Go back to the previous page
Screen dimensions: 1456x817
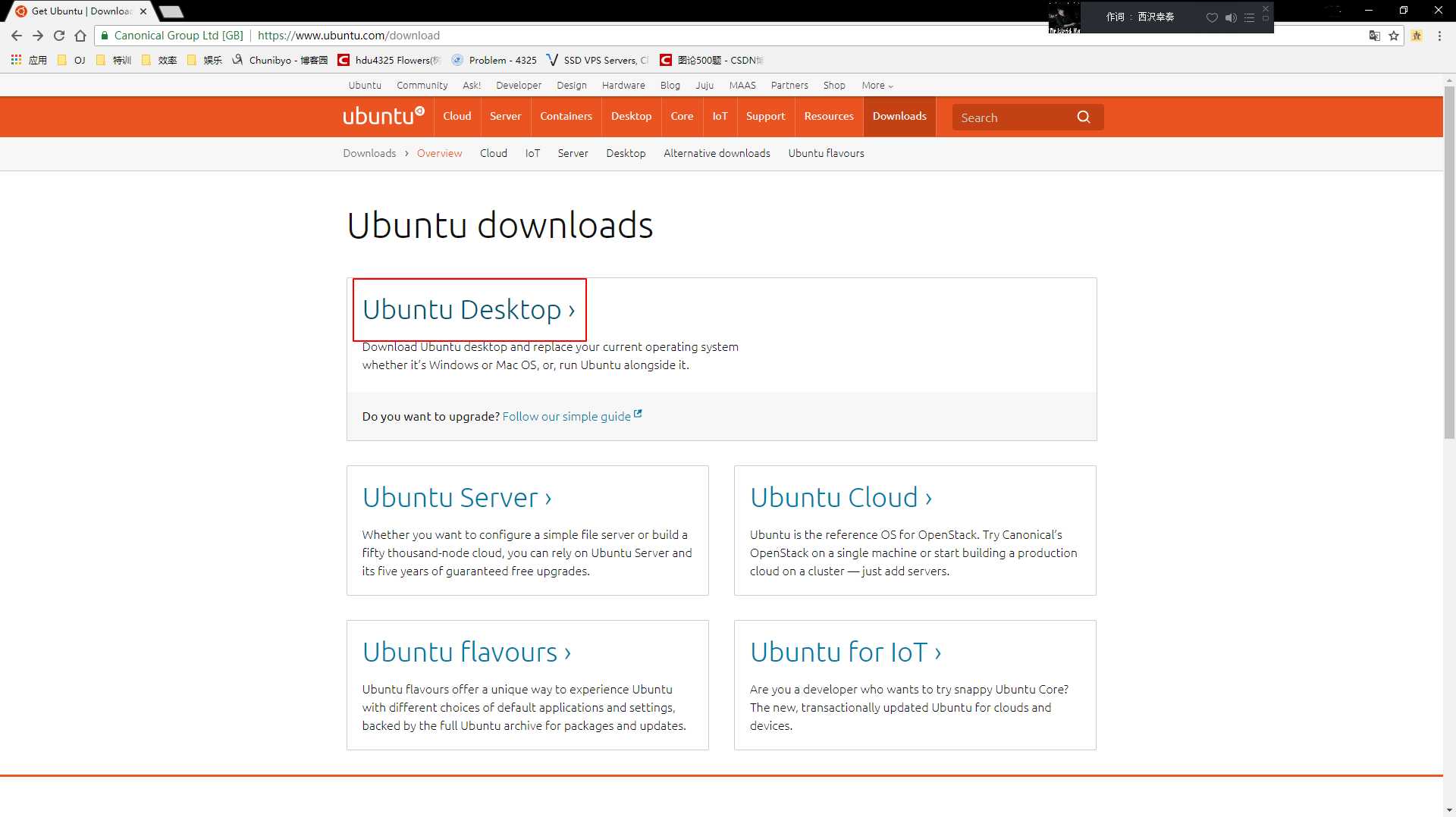click(17, 36)
